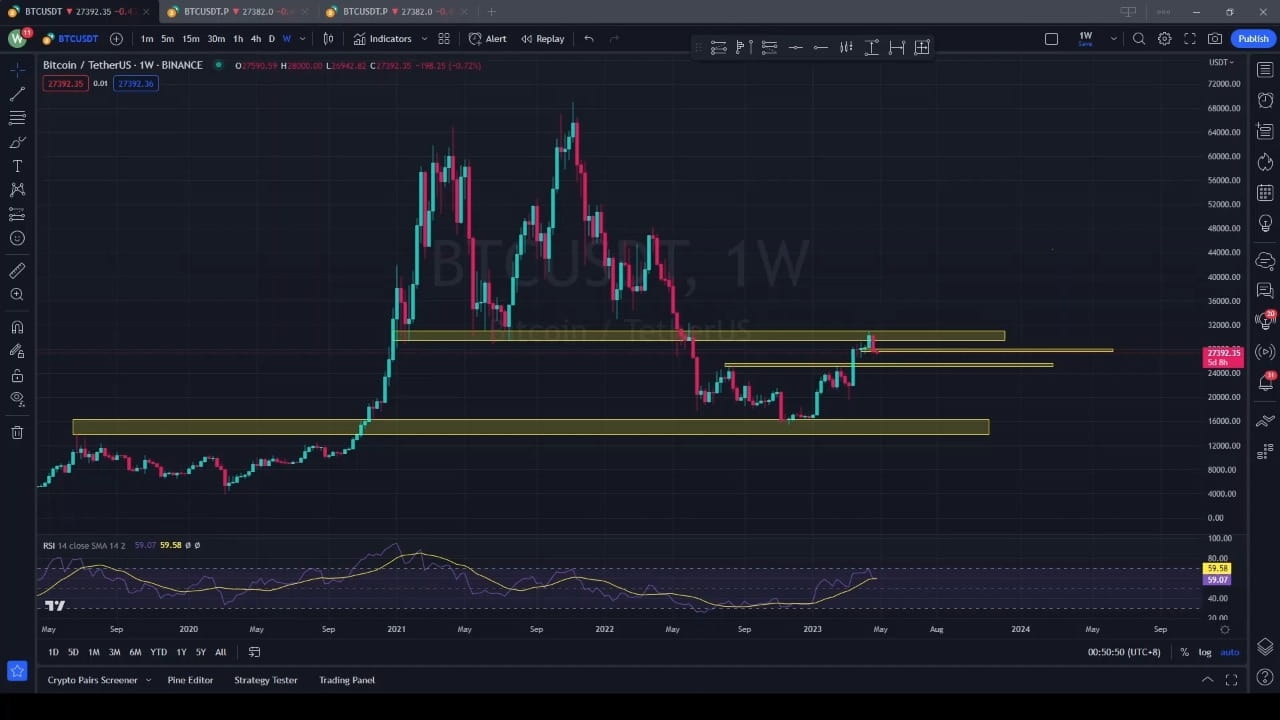1280x720 pixels.
Task: Open the notifications bell panel
Action: coord(1265,382)
